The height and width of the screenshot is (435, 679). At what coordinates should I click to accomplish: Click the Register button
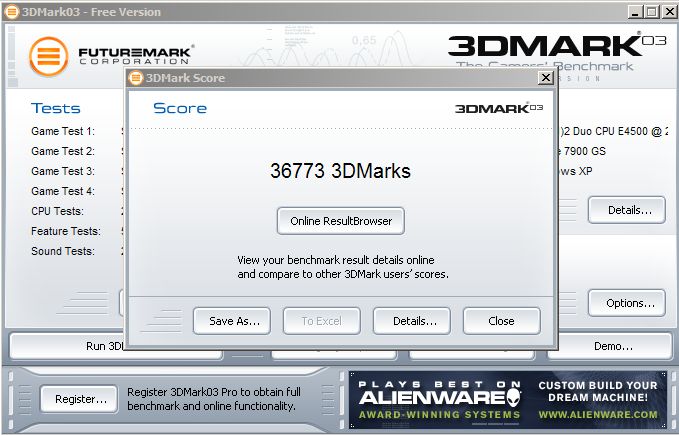[79, 399]
